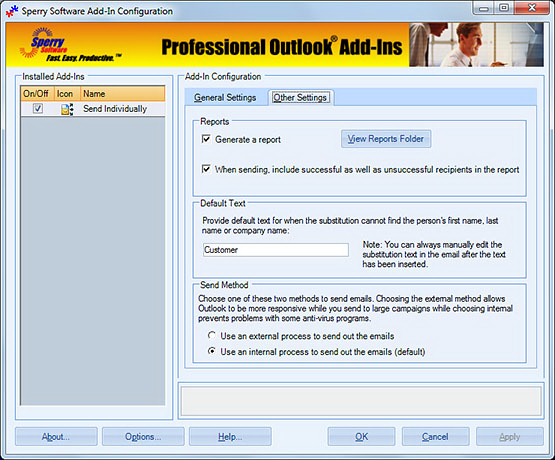Switch to the General Settings tab
Screen dimensions: 555x460
click(225, 97)
